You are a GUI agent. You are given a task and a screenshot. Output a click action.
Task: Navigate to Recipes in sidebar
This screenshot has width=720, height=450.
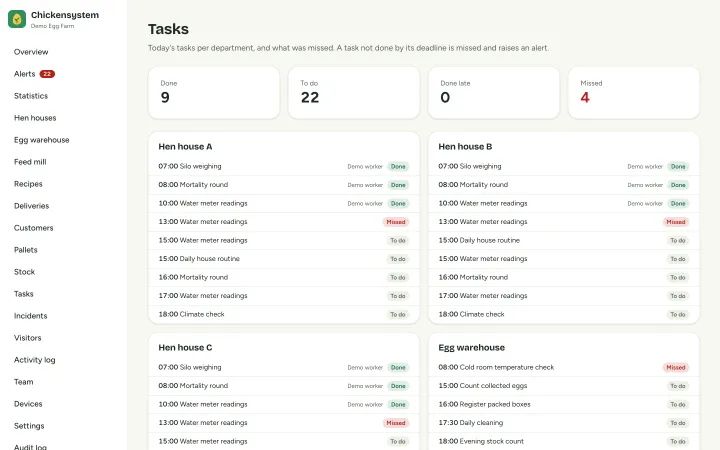[28, 184]
